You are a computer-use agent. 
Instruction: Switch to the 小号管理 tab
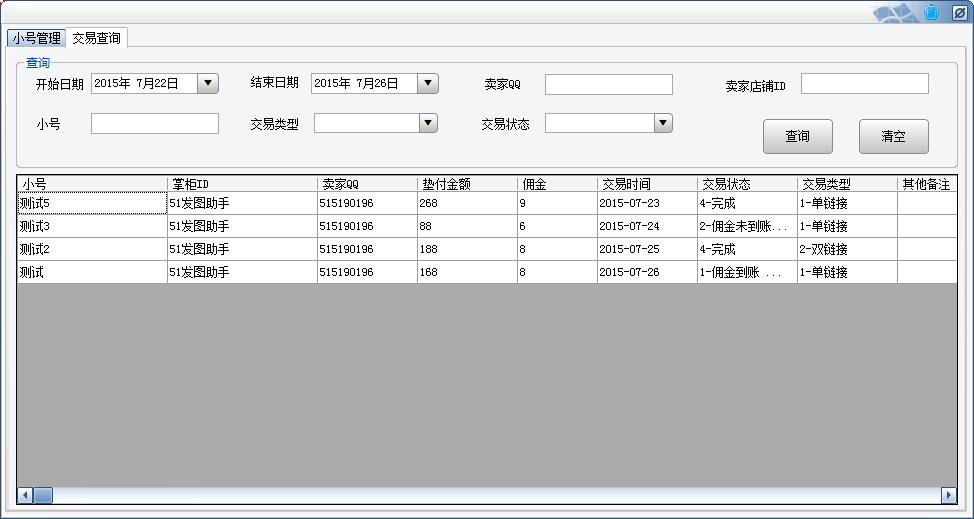37,38
